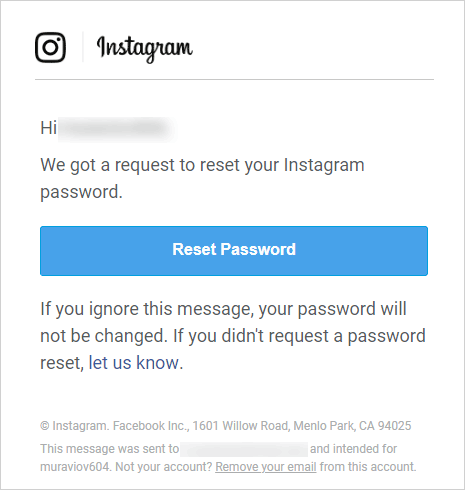Click the "Menlo Park, CA 94025" address text
The width and height of the screenshot is (465, 490).
(x=352, y=426)
